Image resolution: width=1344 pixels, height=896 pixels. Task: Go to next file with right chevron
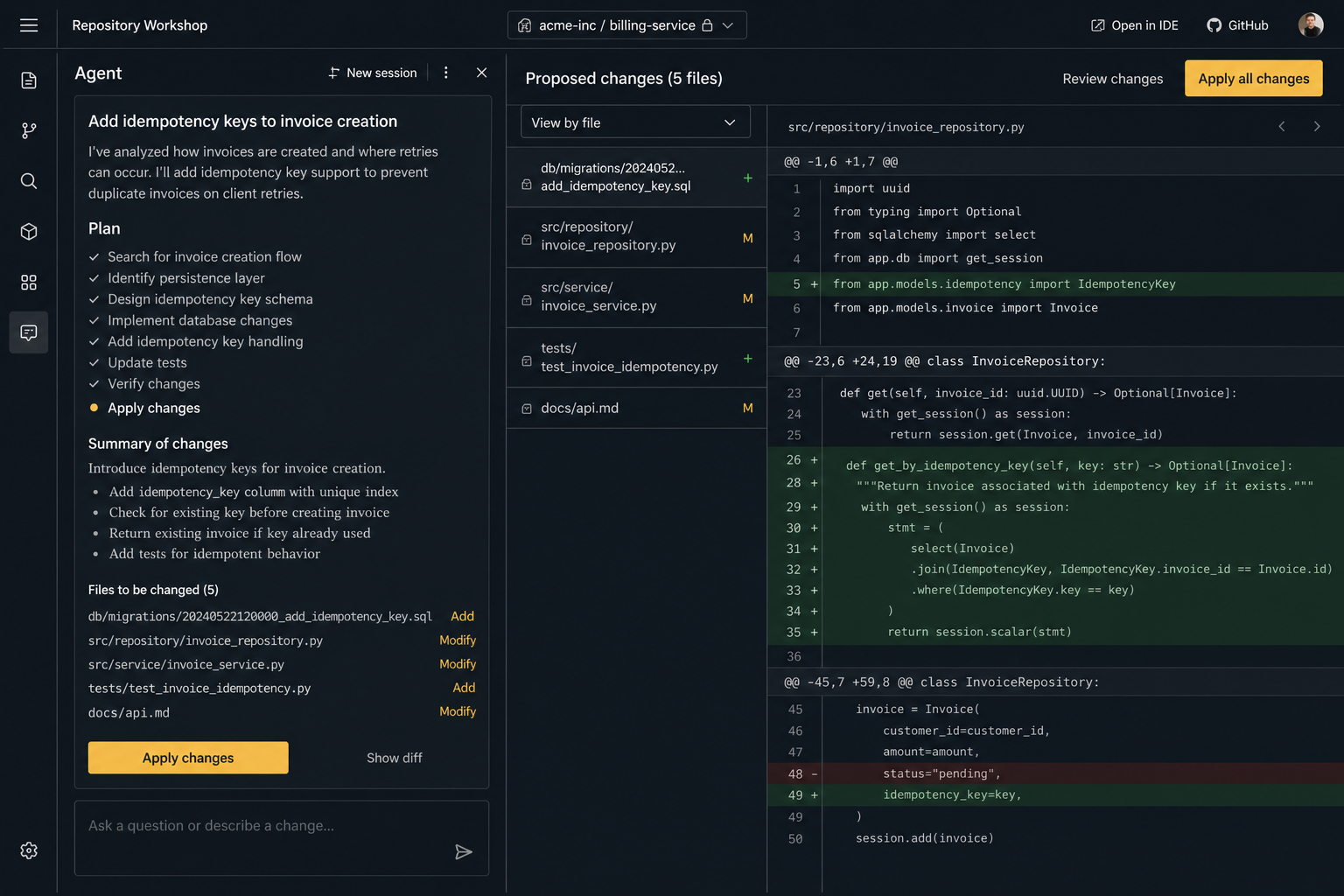1317,127
